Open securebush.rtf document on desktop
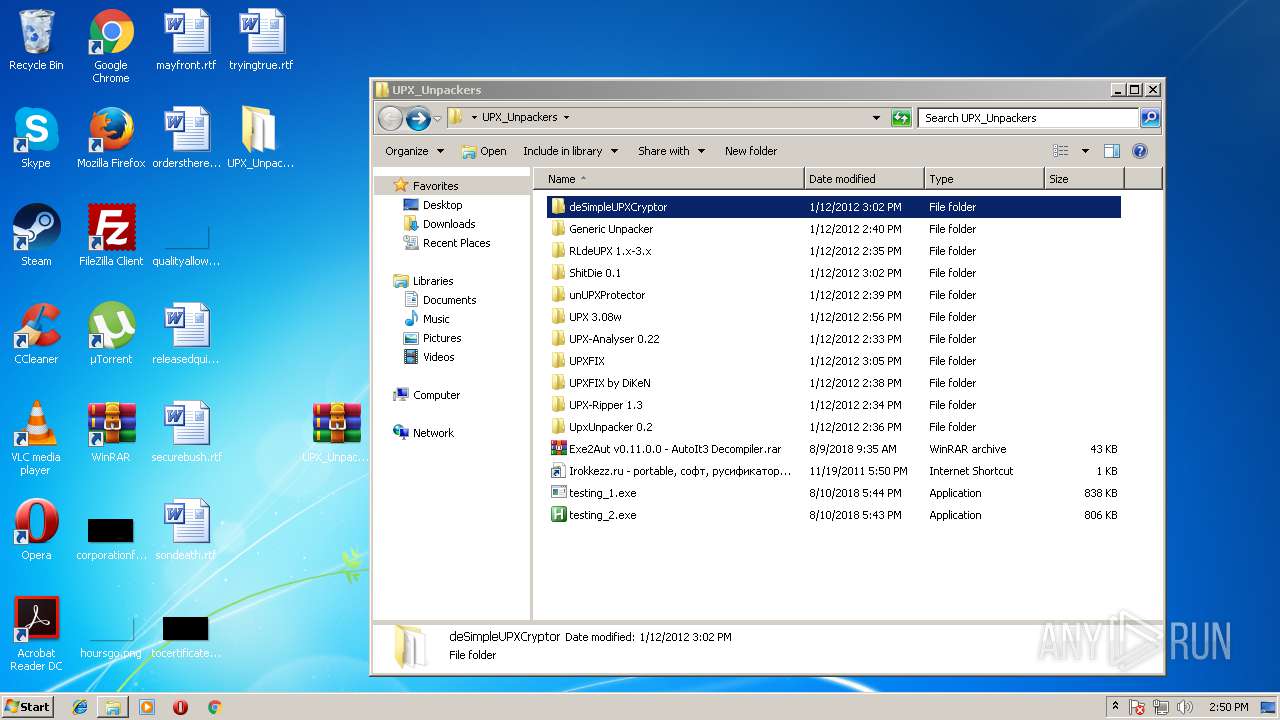 [x=186, y=432]
